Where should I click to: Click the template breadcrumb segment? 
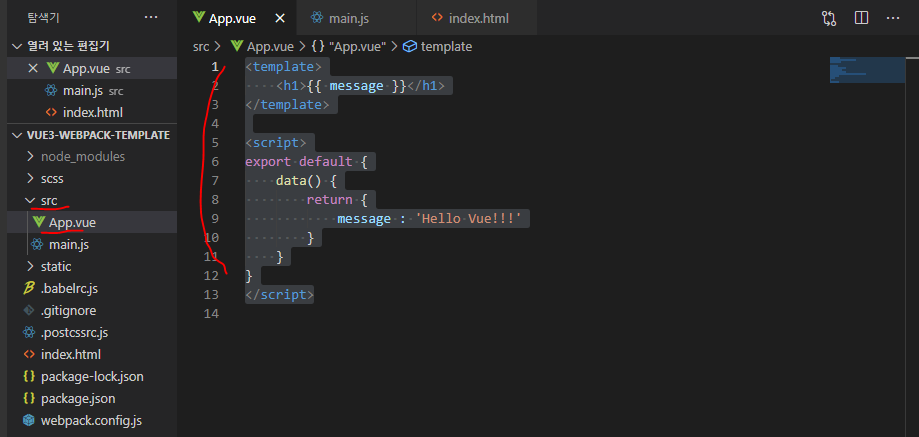437,46
